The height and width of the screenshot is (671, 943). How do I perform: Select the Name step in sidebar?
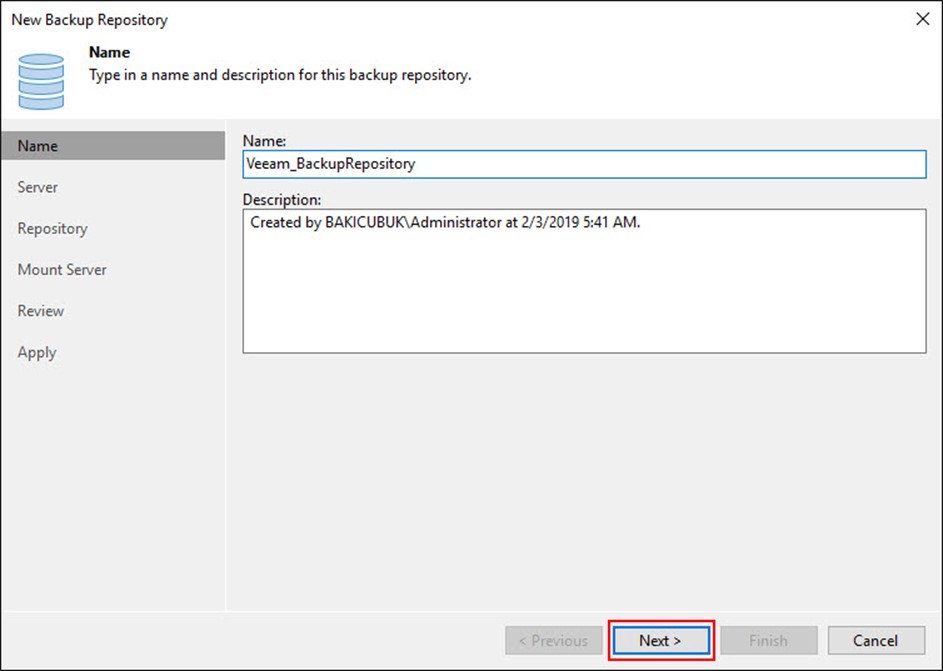38,146
